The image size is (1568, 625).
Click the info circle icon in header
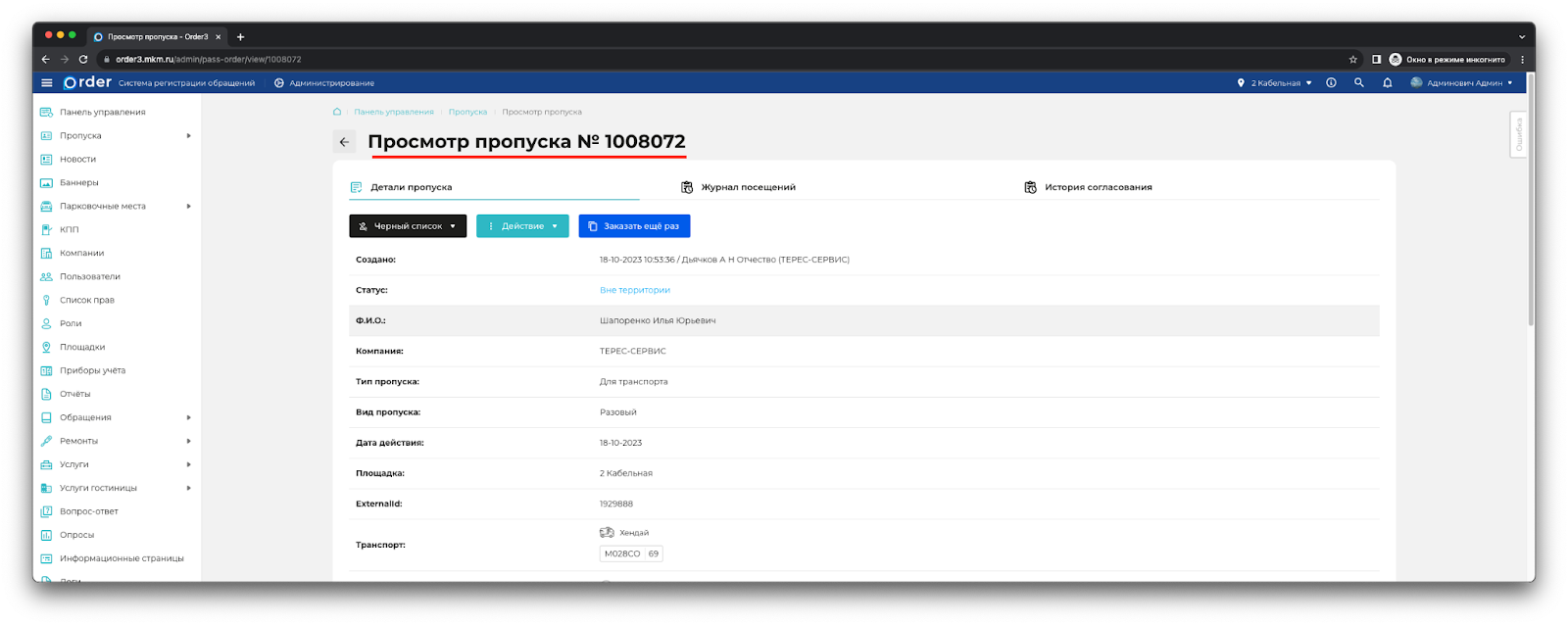[x=1331, y=83]
